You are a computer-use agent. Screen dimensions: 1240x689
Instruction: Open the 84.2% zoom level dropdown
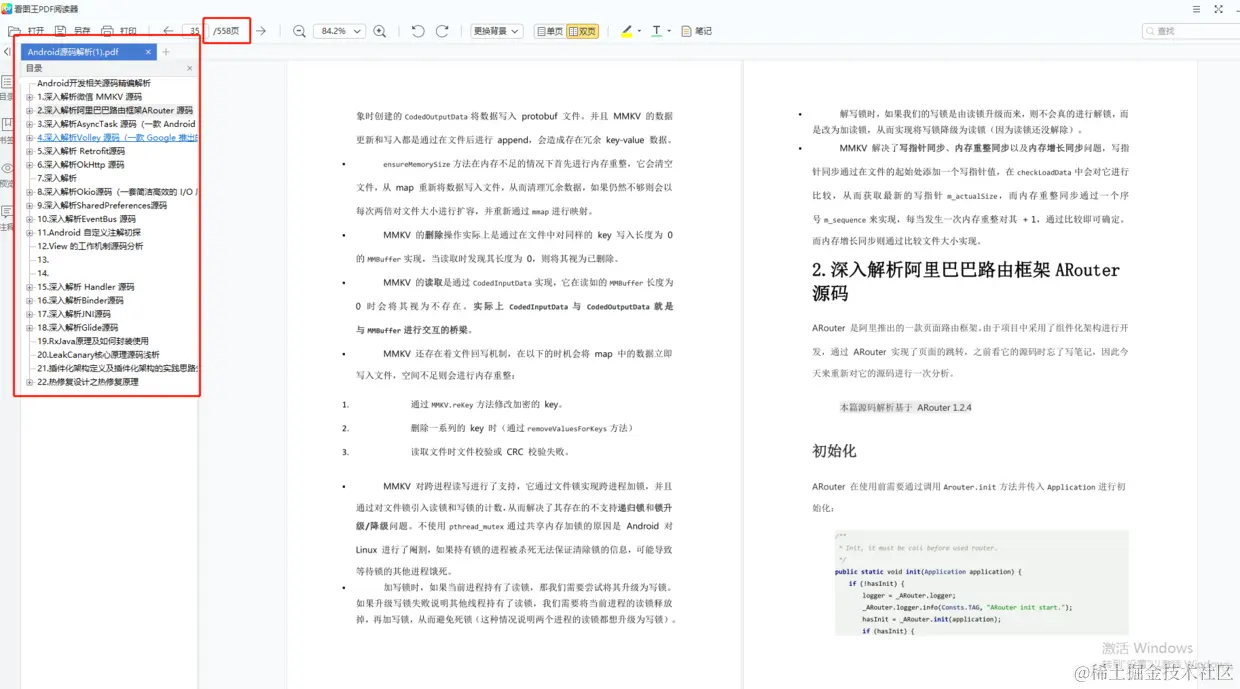point(339,31)
